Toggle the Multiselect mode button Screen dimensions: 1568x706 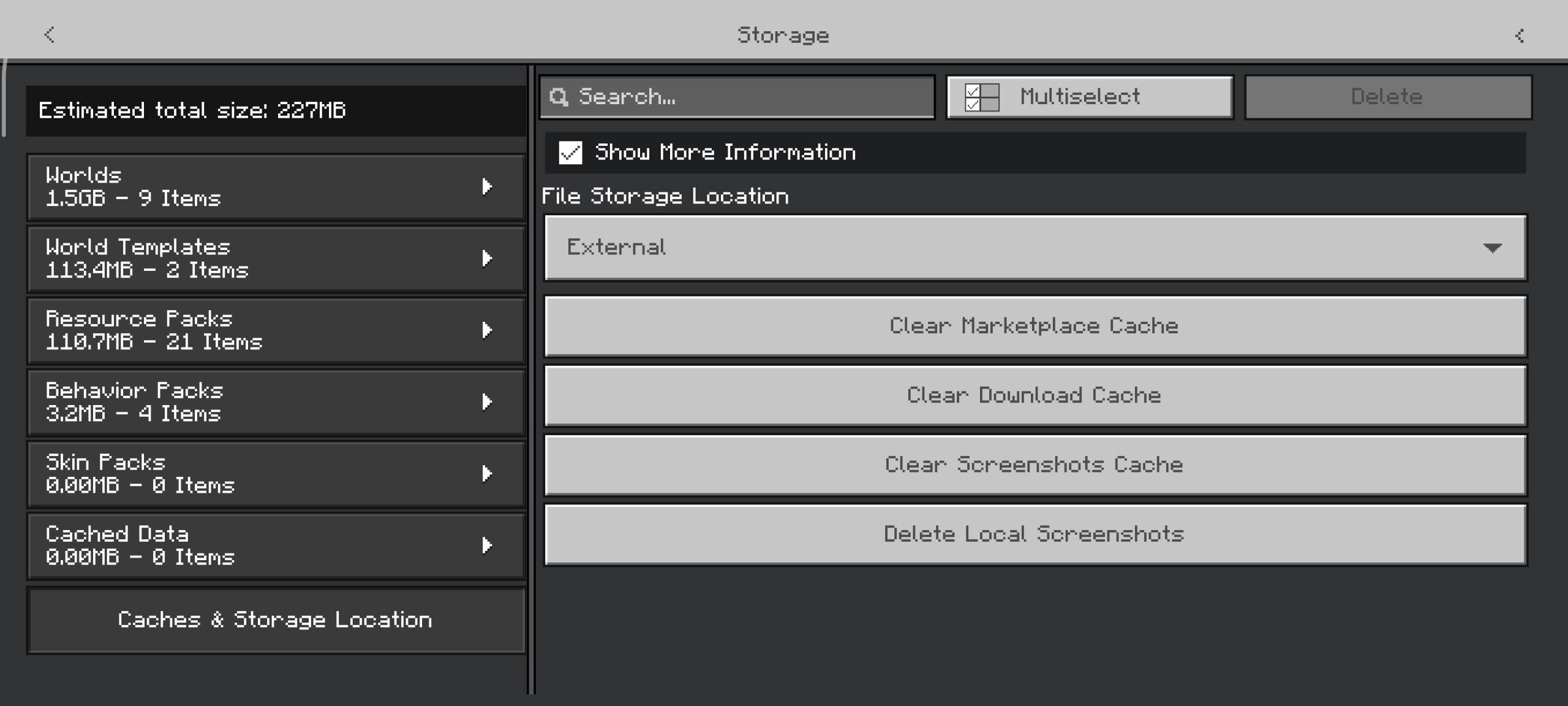pyautogui.click(x=1089, y=97)
